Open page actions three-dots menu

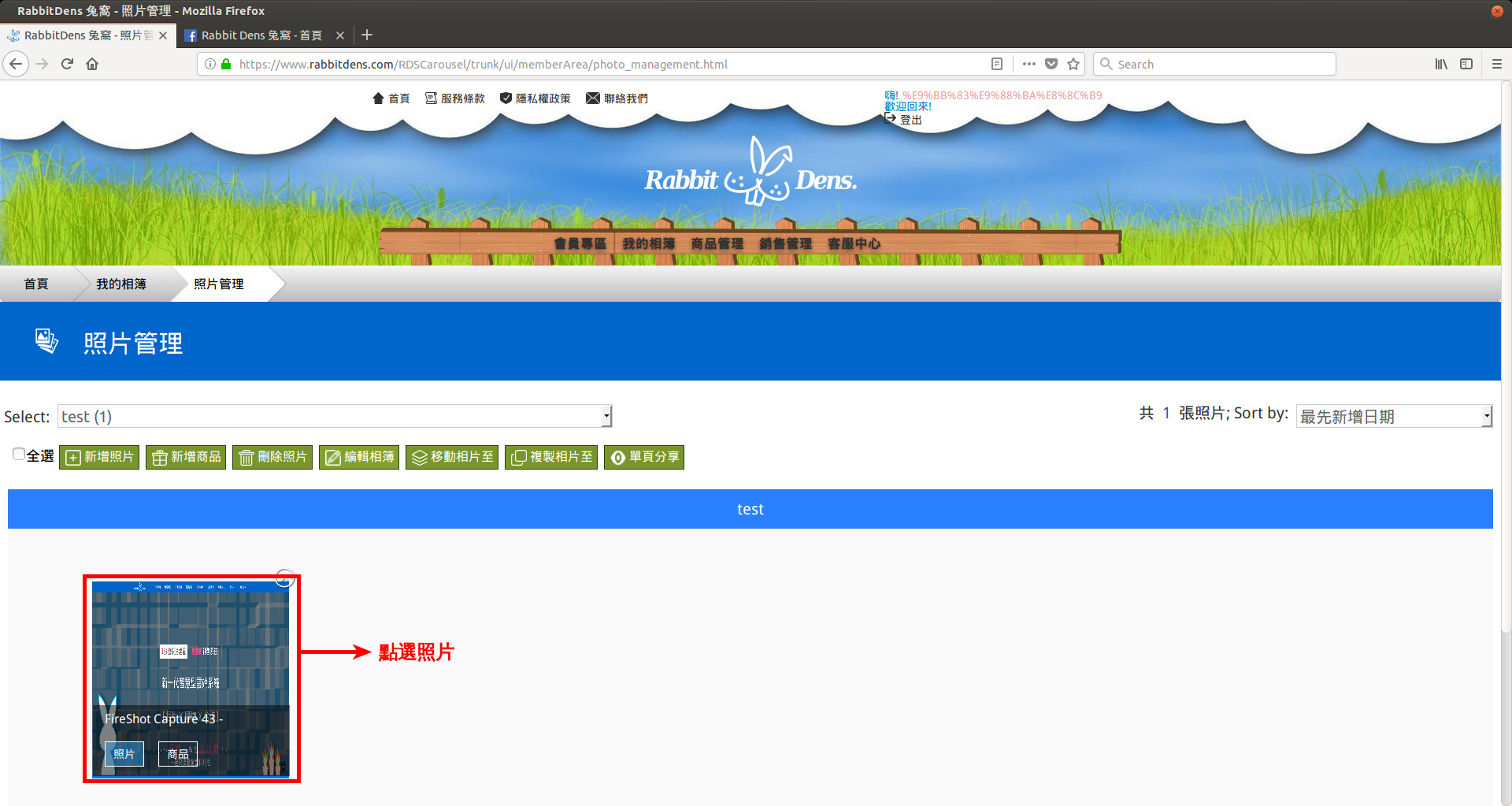click(x=1028, y=64)
